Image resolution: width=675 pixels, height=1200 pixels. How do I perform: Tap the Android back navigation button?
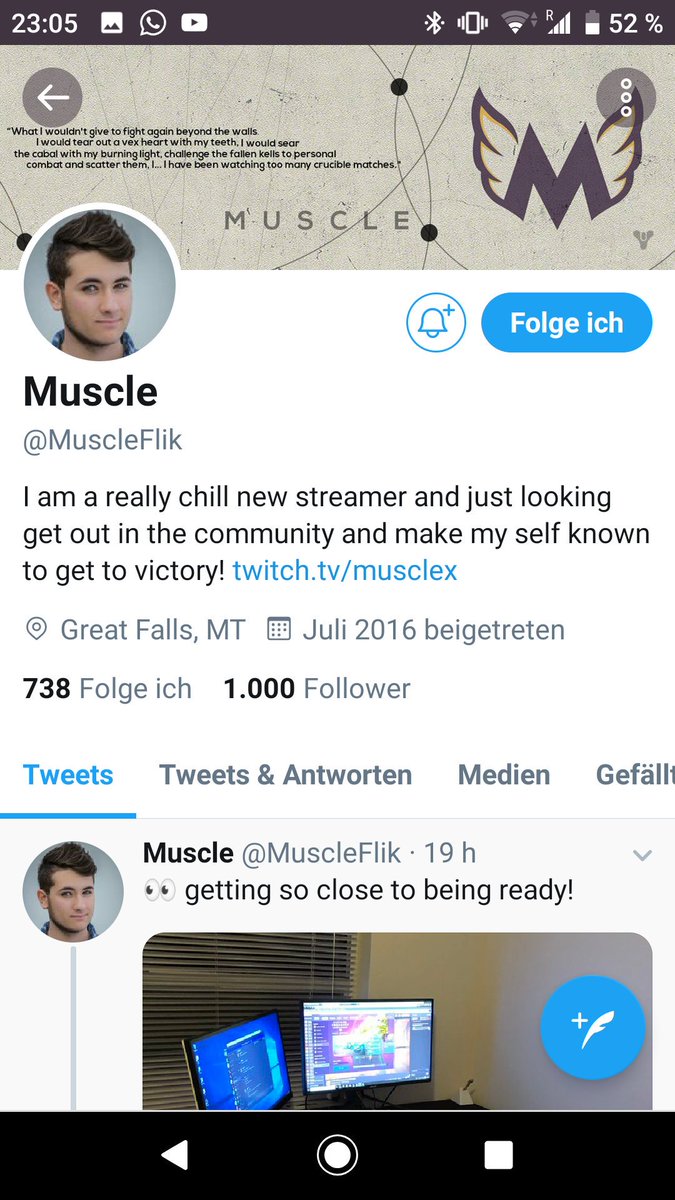tap(174, 1155)
